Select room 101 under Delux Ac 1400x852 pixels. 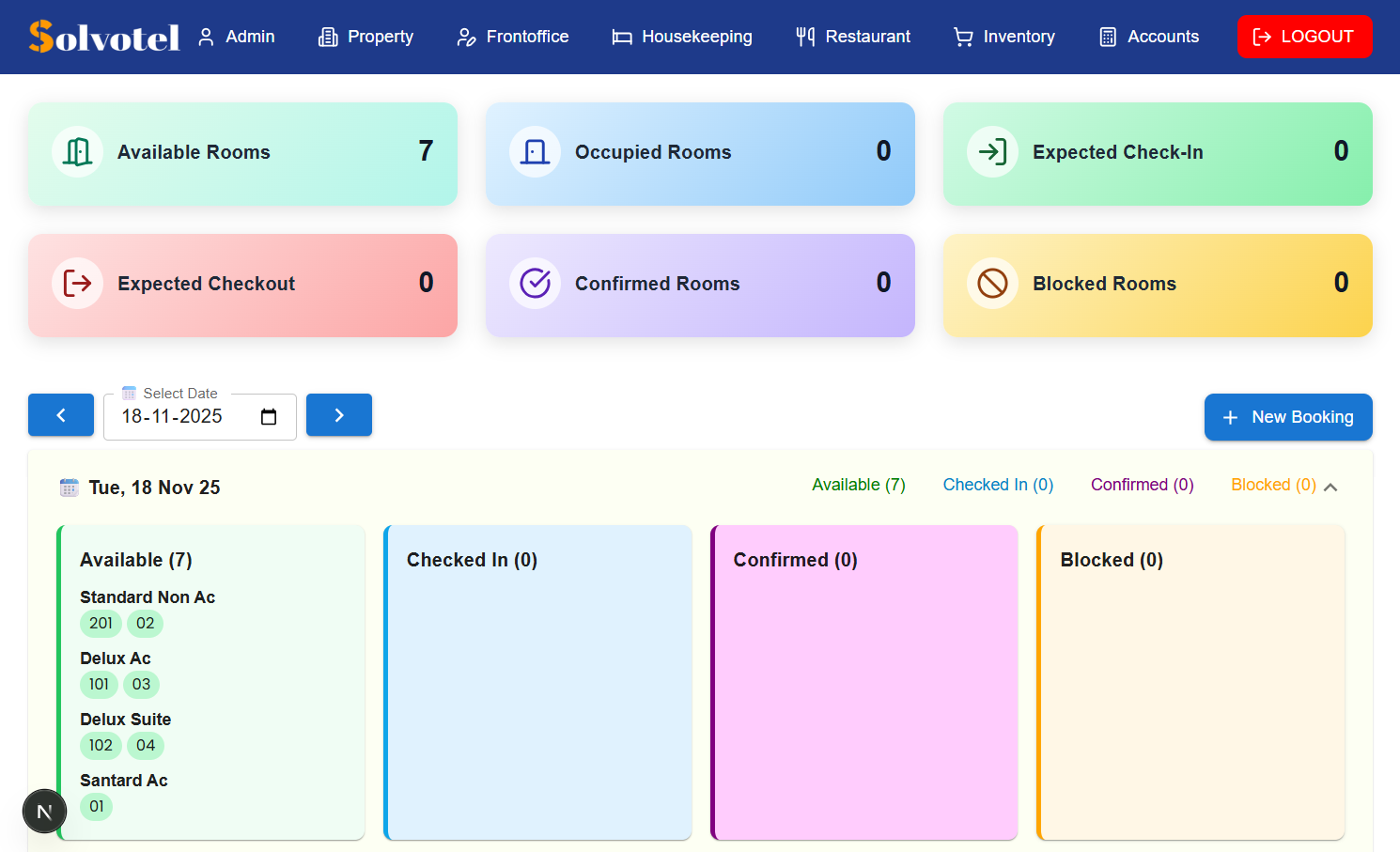tap(99, 685)
